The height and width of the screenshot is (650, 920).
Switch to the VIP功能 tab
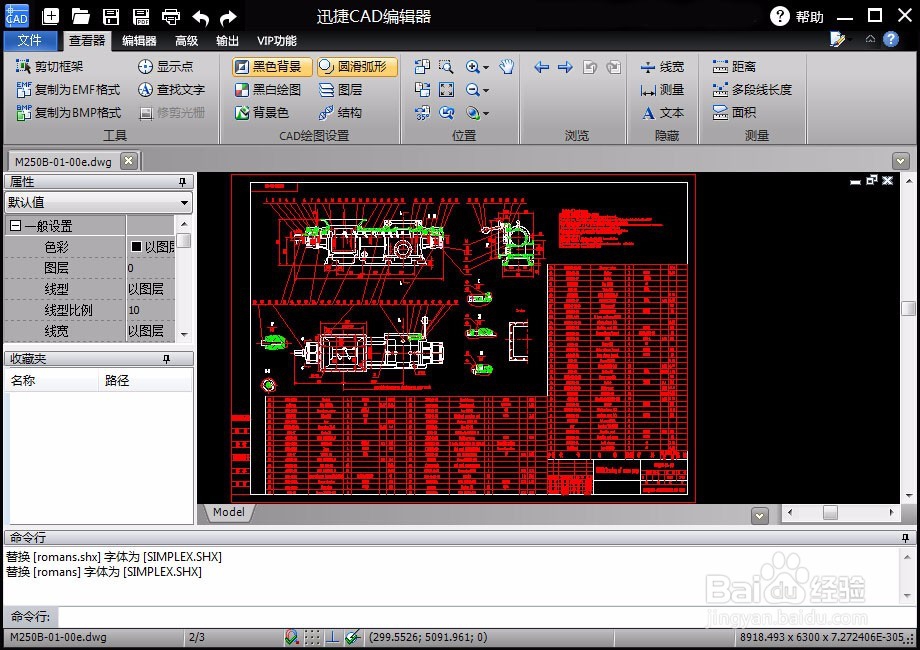(x=276, y=40)
